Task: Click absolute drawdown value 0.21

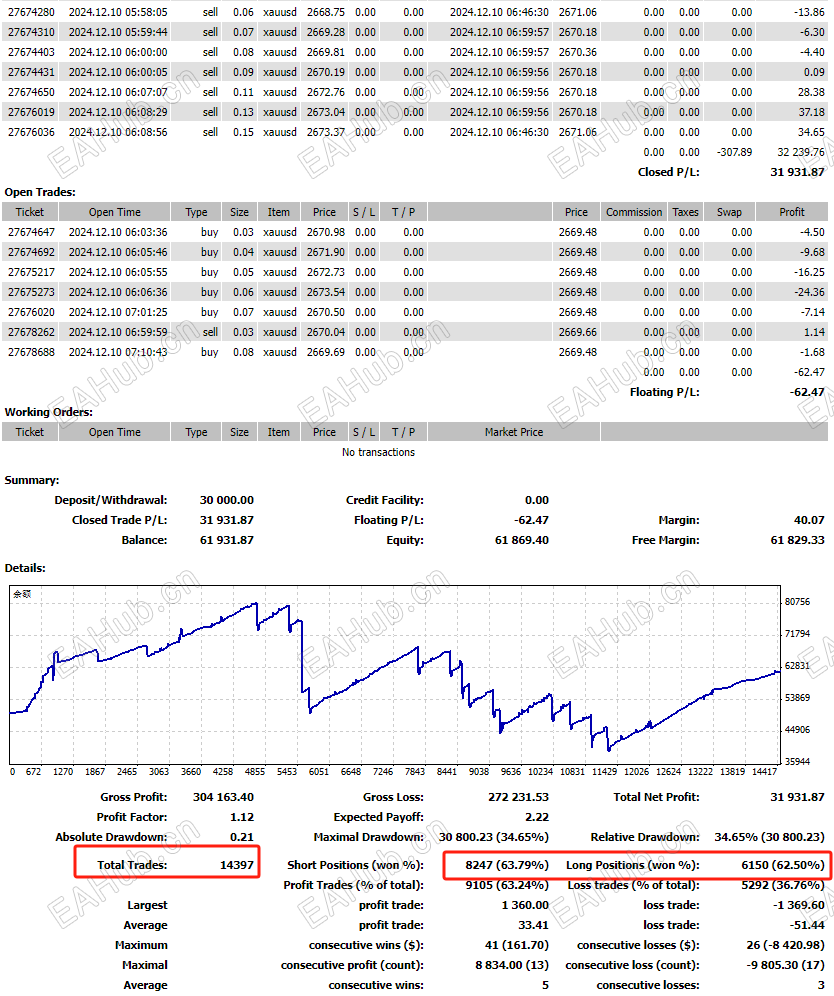Action: point(242,837)
